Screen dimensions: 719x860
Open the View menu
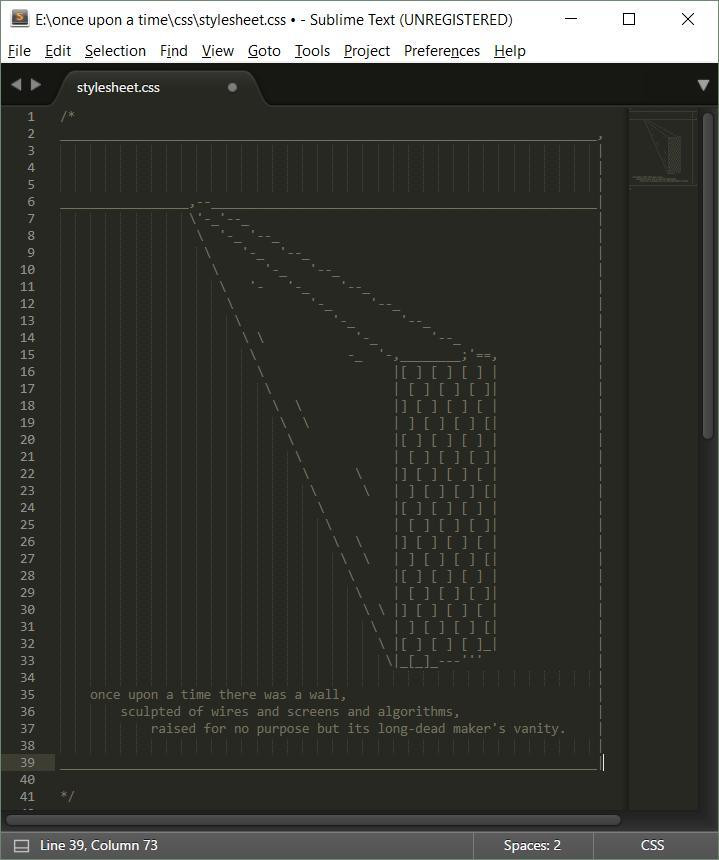[218, 50]
